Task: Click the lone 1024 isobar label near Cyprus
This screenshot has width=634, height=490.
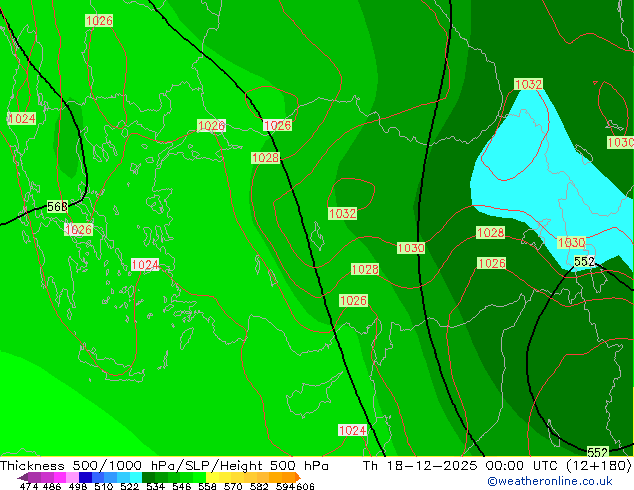Action: click(x=352, y=430)
